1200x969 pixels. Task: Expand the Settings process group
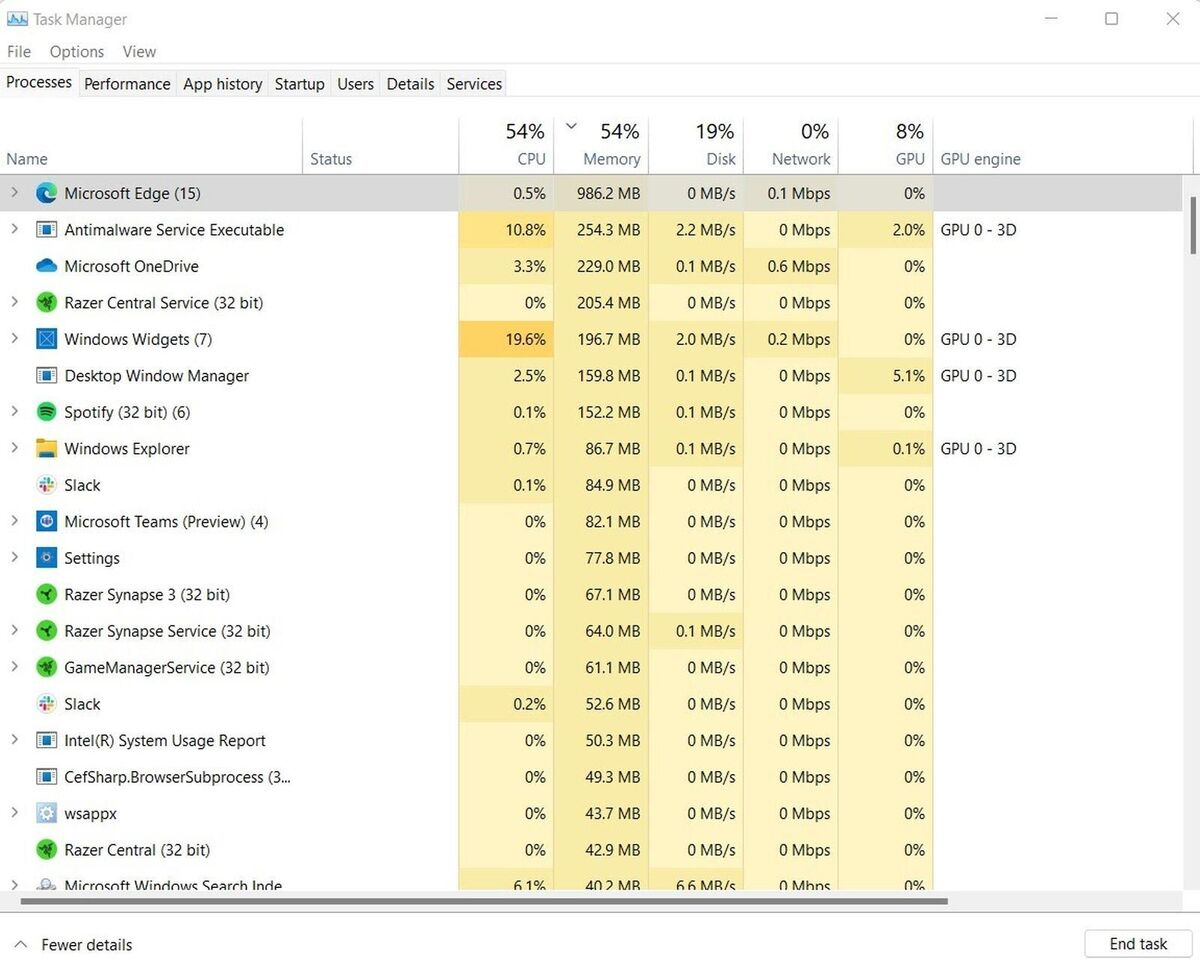14,558
